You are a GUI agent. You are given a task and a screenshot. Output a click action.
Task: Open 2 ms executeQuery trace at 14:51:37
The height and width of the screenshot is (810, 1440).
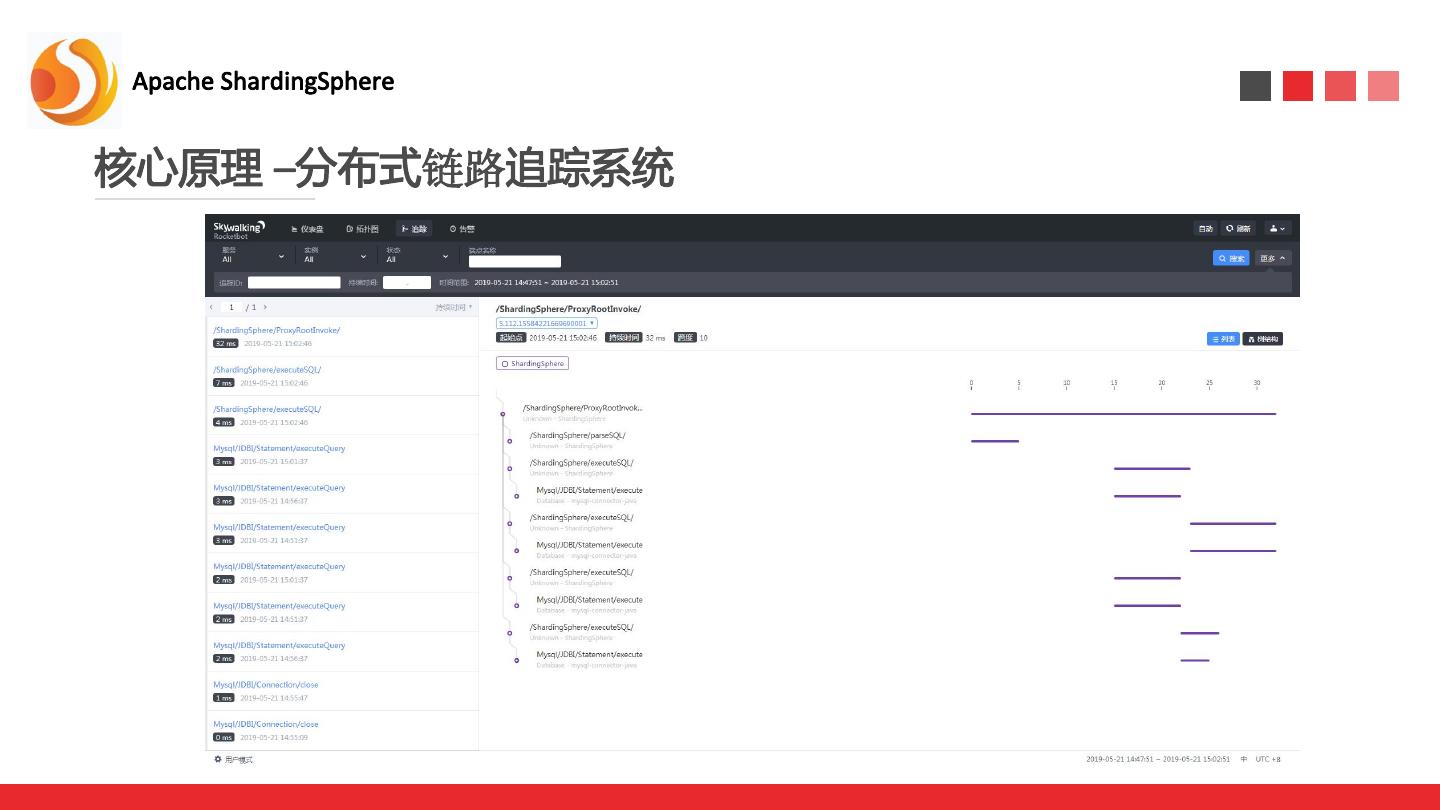[x=342, y=612]
